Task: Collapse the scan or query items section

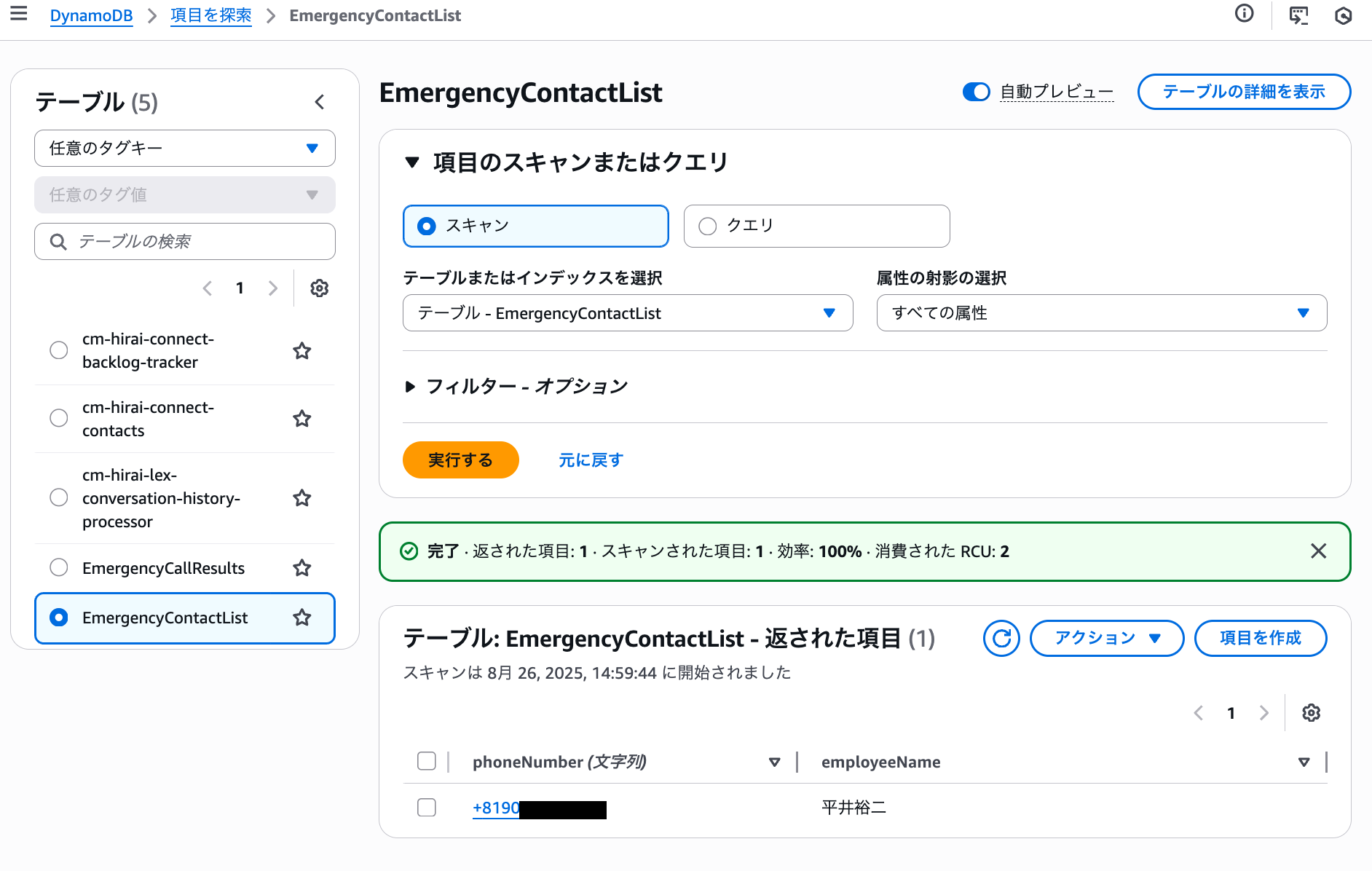Action: pos(566,162)
